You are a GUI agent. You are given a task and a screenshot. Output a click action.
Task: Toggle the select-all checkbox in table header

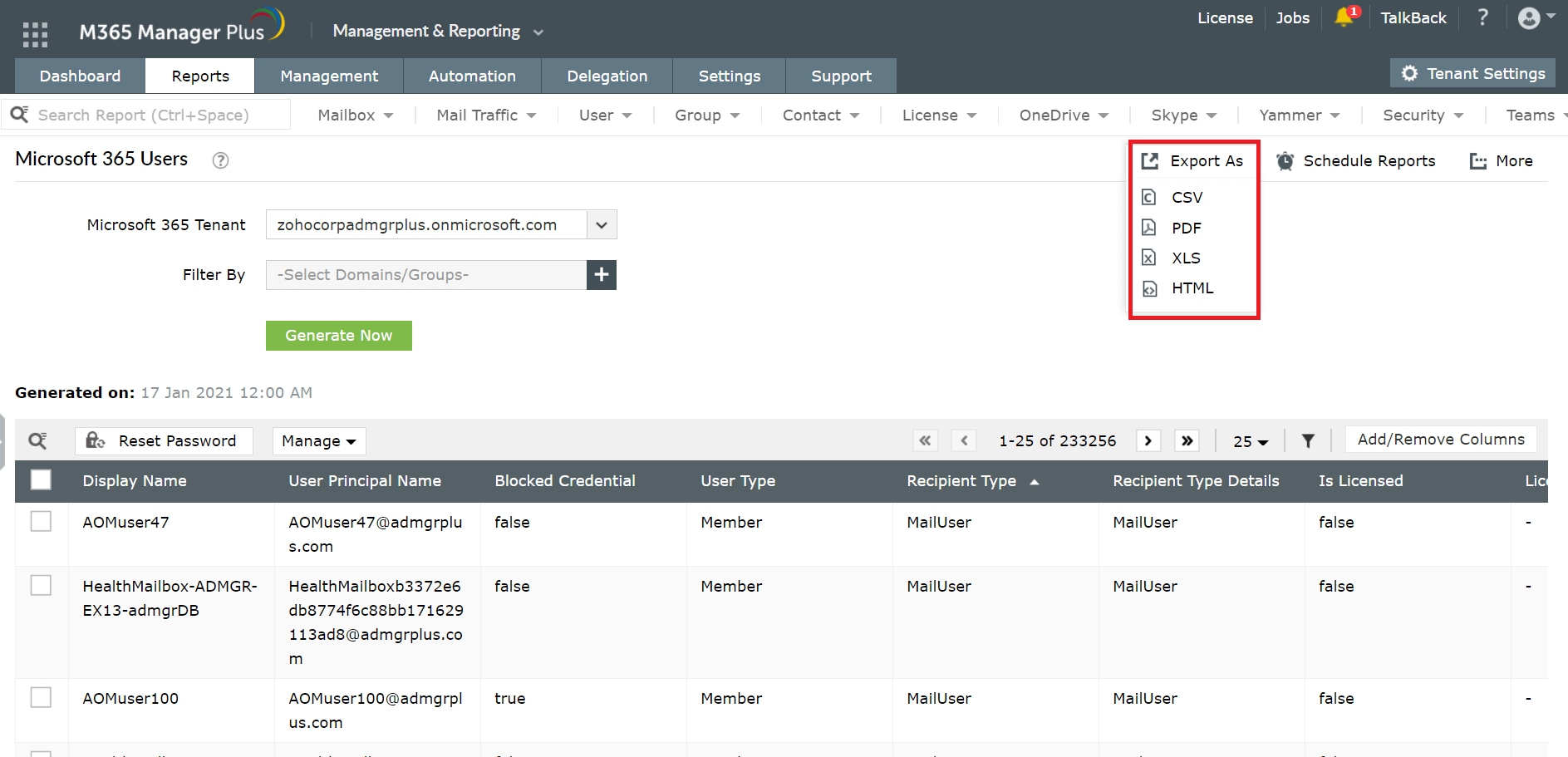tap(41, 480)
